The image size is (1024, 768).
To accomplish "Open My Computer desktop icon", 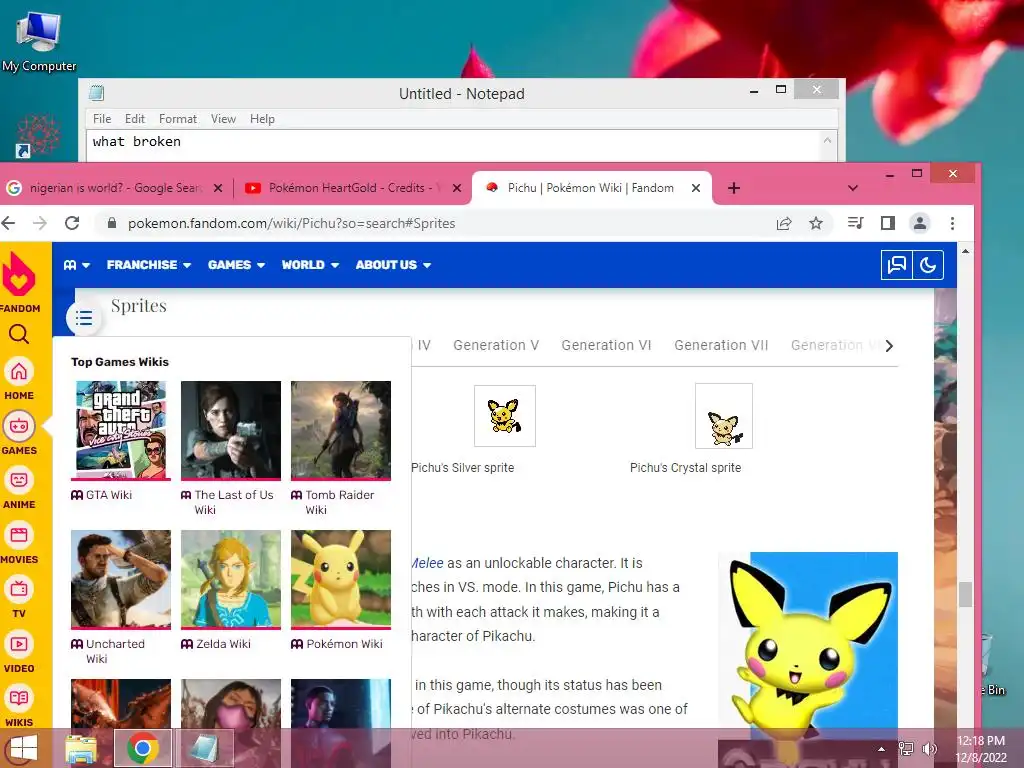I will [x=39, y=41].
